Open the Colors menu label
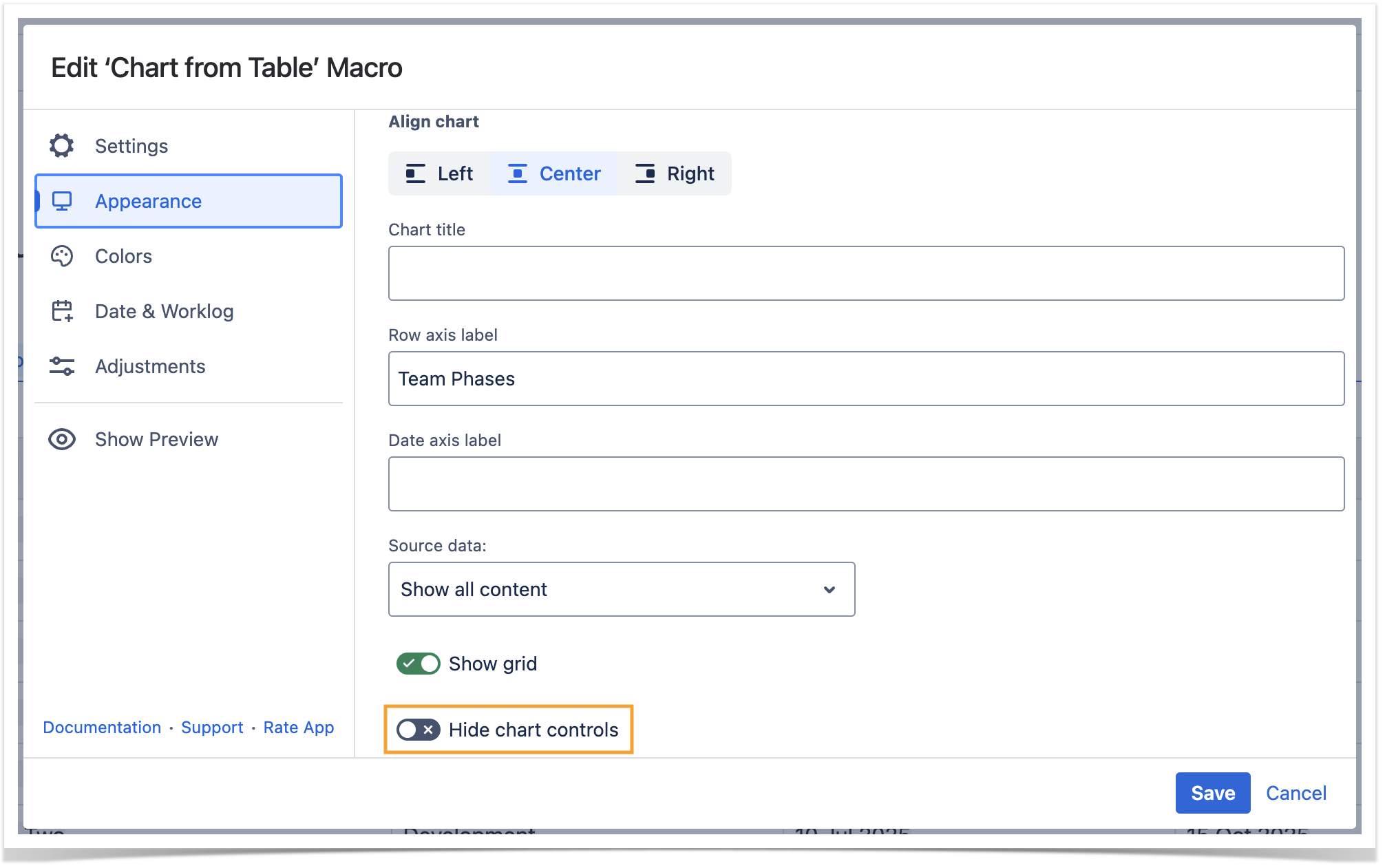Screen dimensions: 1385x868 click(x=123, y=256)
